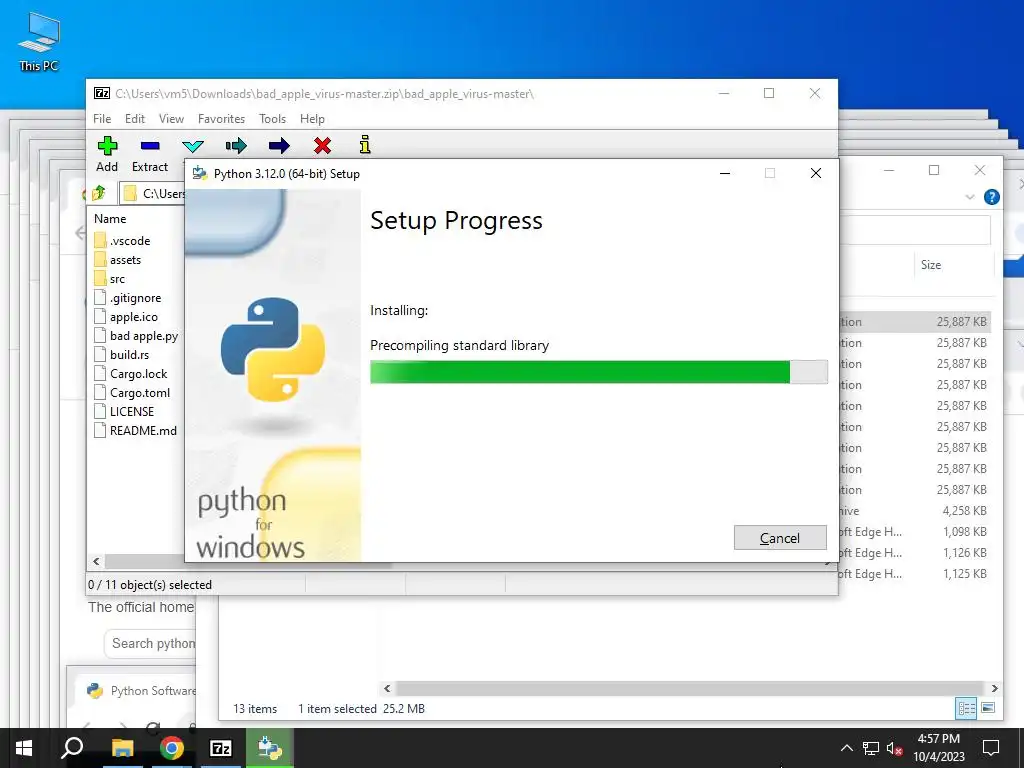Viewport: 1024px width, 768px height.
Task: Click the Python Setup taskbar button
Action: [270, 748]
